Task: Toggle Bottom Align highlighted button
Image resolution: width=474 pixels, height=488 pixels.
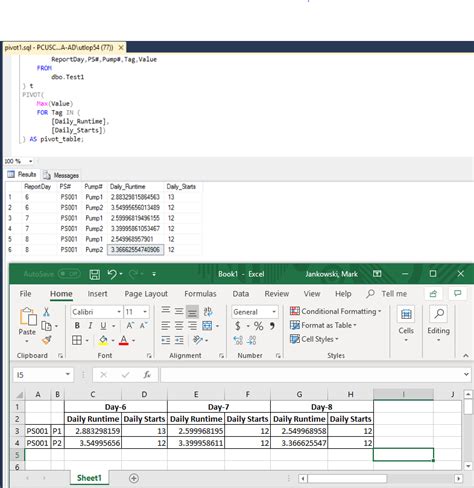Action: coord(192,312)
